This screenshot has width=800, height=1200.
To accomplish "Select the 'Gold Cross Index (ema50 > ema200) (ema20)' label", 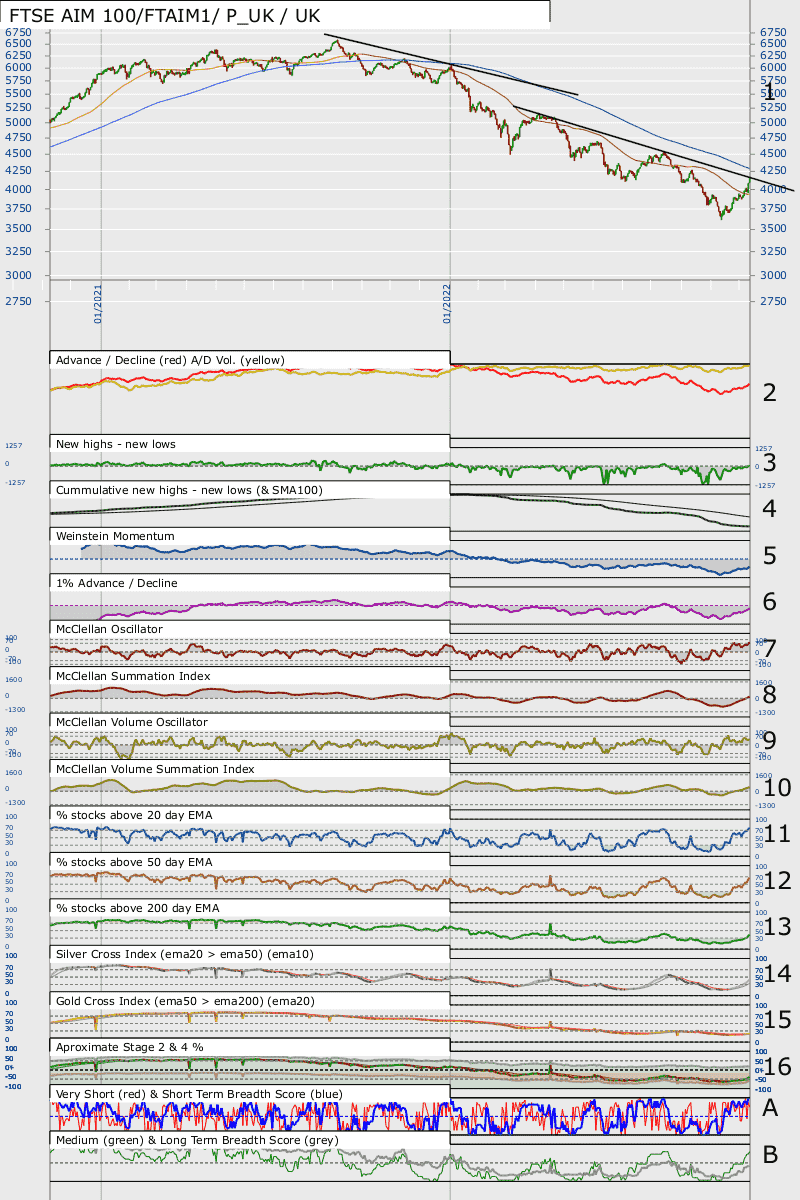I will pos(187,1001).
